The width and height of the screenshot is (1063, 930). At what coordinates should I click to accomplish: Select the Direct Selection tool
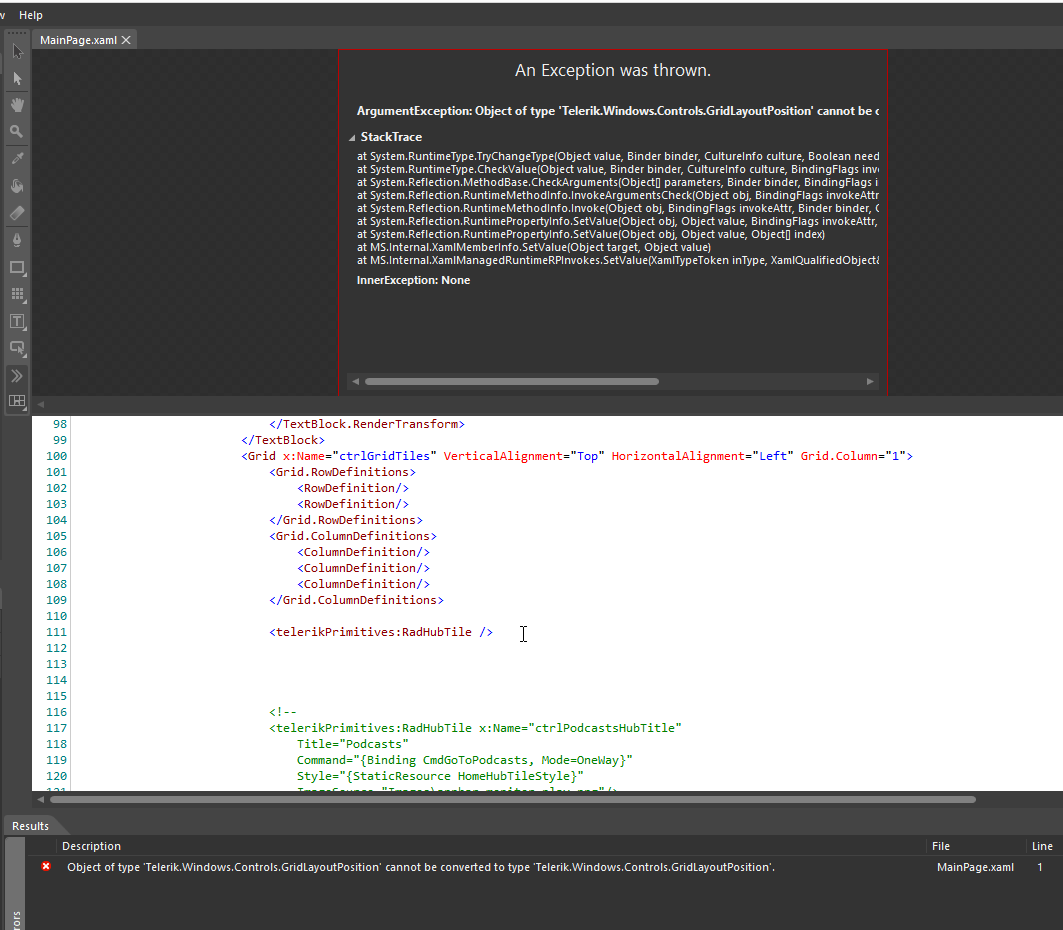(17, 79)
